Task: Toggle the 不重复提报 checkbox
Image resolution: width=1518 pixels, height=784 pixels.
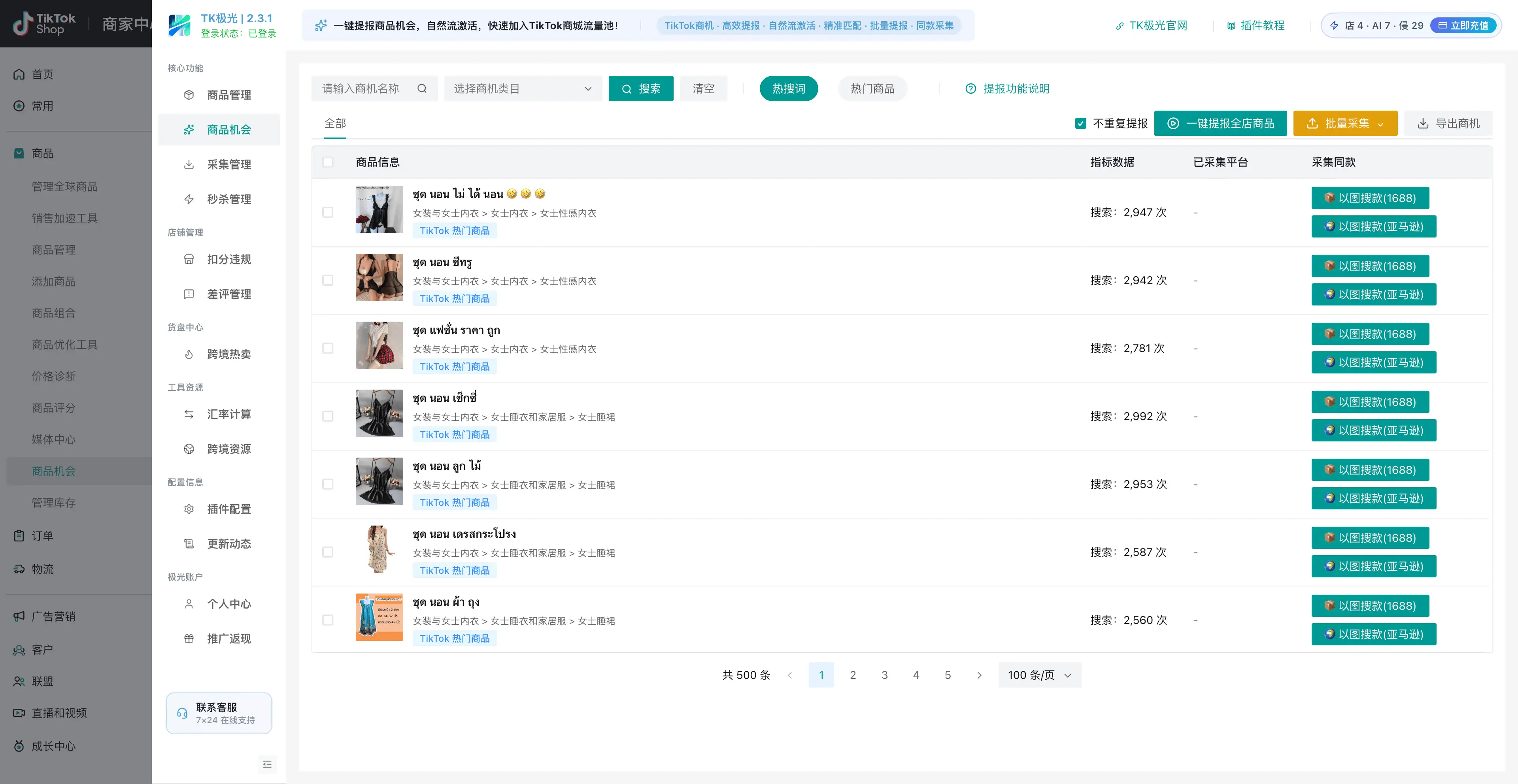Action: [1080, 123]
